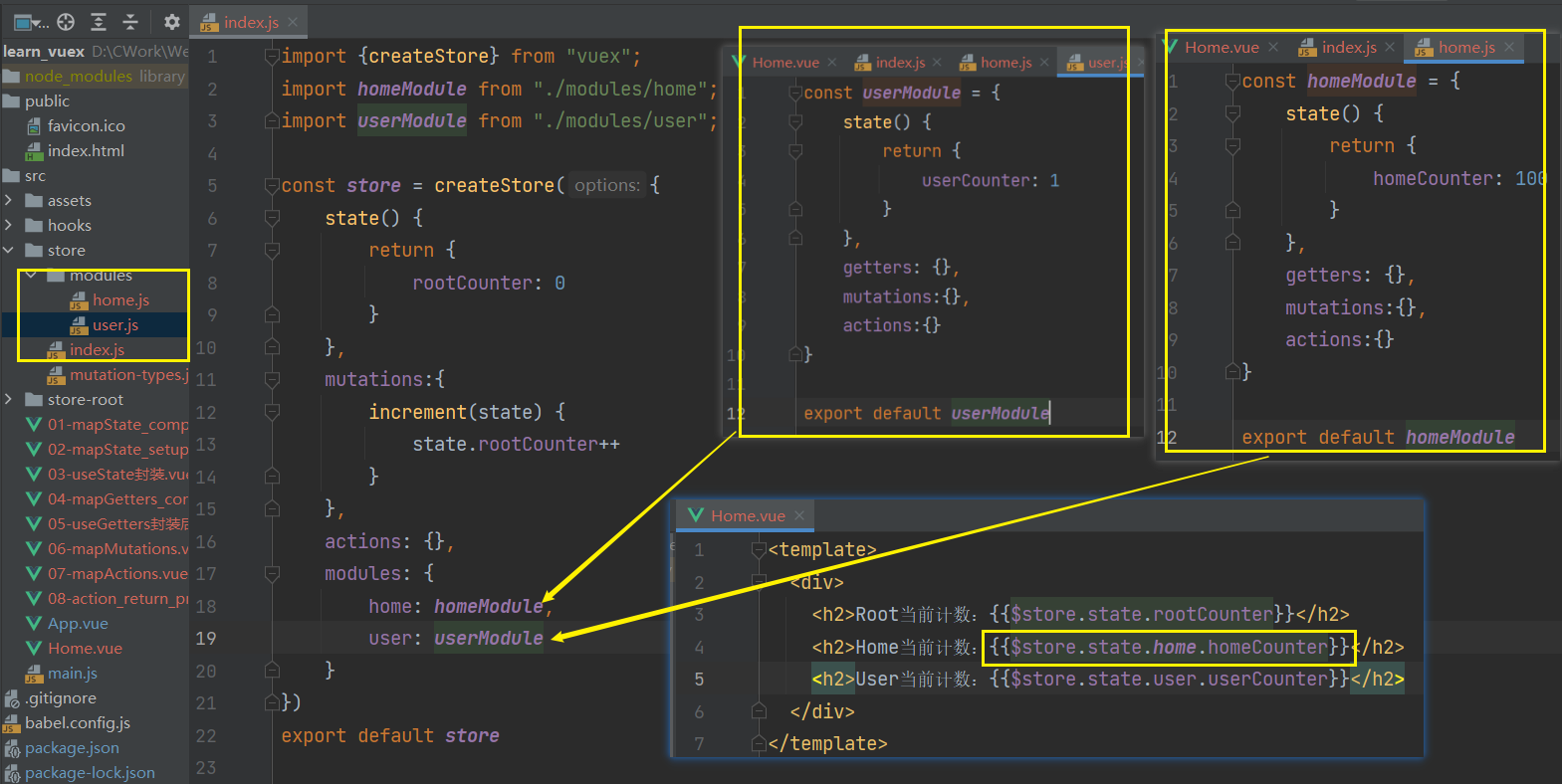Click the .gitignore file icon
This screenshot has height=784, width=1562.
(x=12, y=698)
